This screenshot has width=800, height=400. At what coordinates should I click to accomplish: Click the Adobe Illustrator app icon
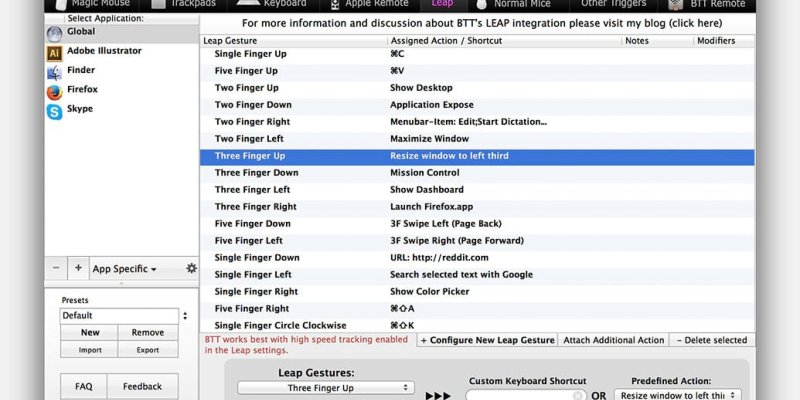tap(54, 52)
